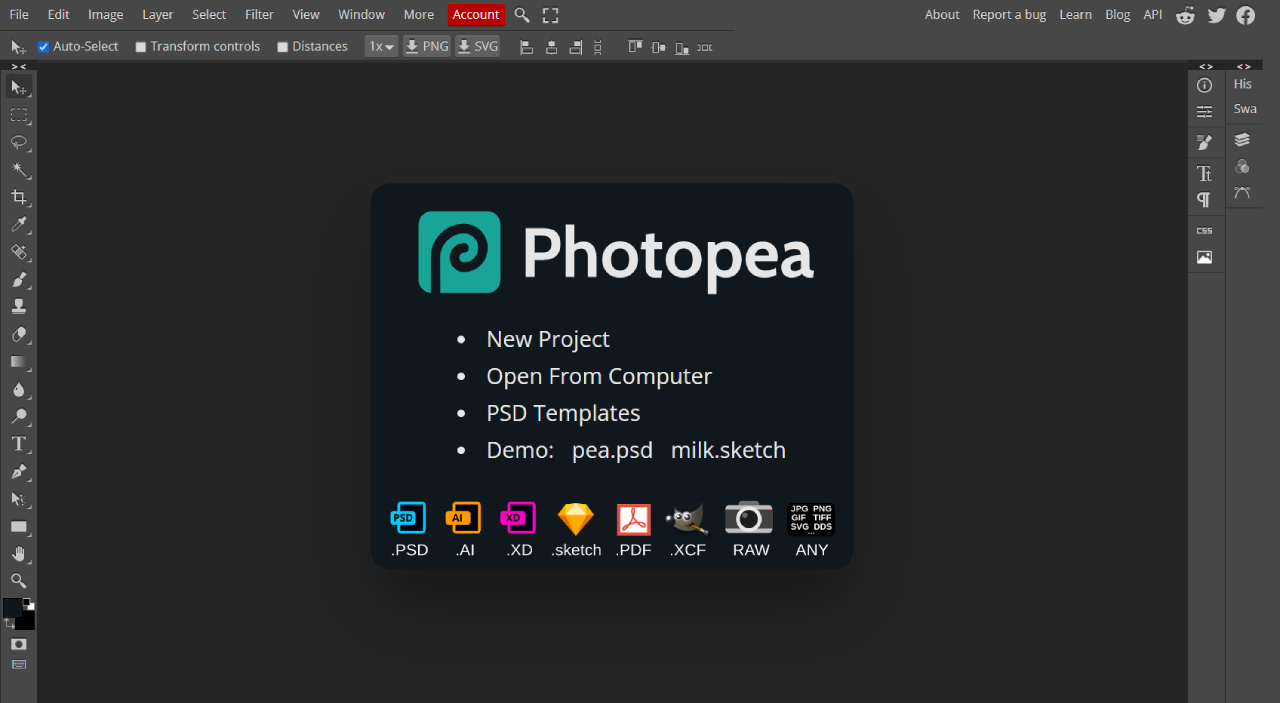This screenshot has height=703, width=1280.
Task: Open the CSS panel icon
Action: tap(1204, 231)
